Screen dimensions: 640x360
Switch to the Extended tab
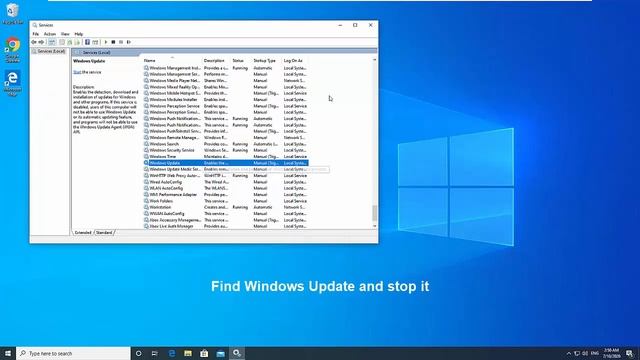click(83, 232)
